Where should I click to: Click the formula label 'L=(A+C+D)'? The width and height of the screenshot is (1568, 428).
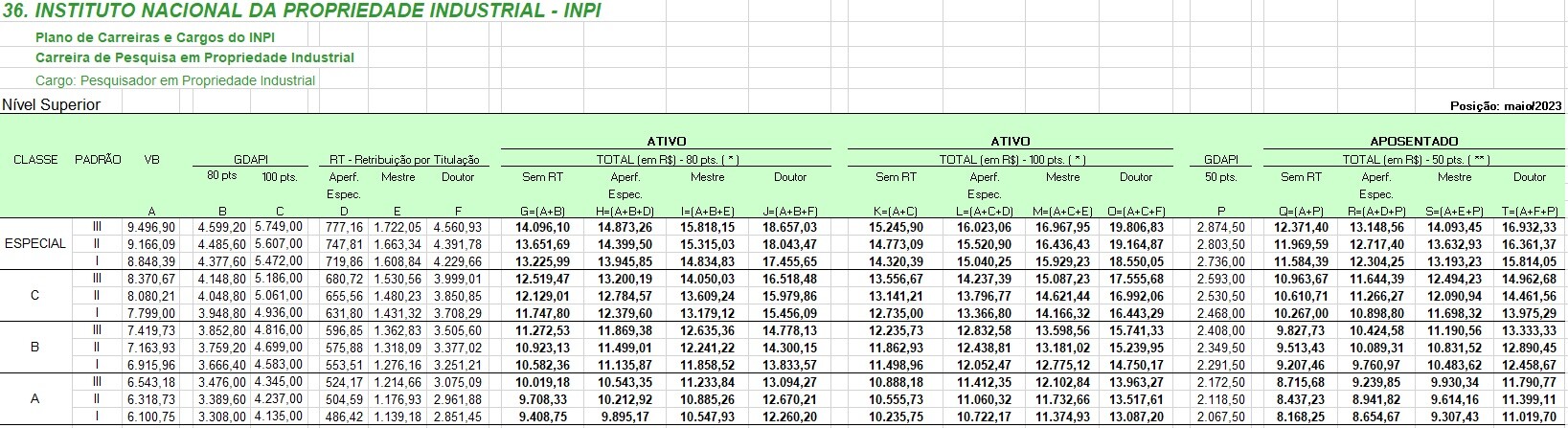point(984,212)
